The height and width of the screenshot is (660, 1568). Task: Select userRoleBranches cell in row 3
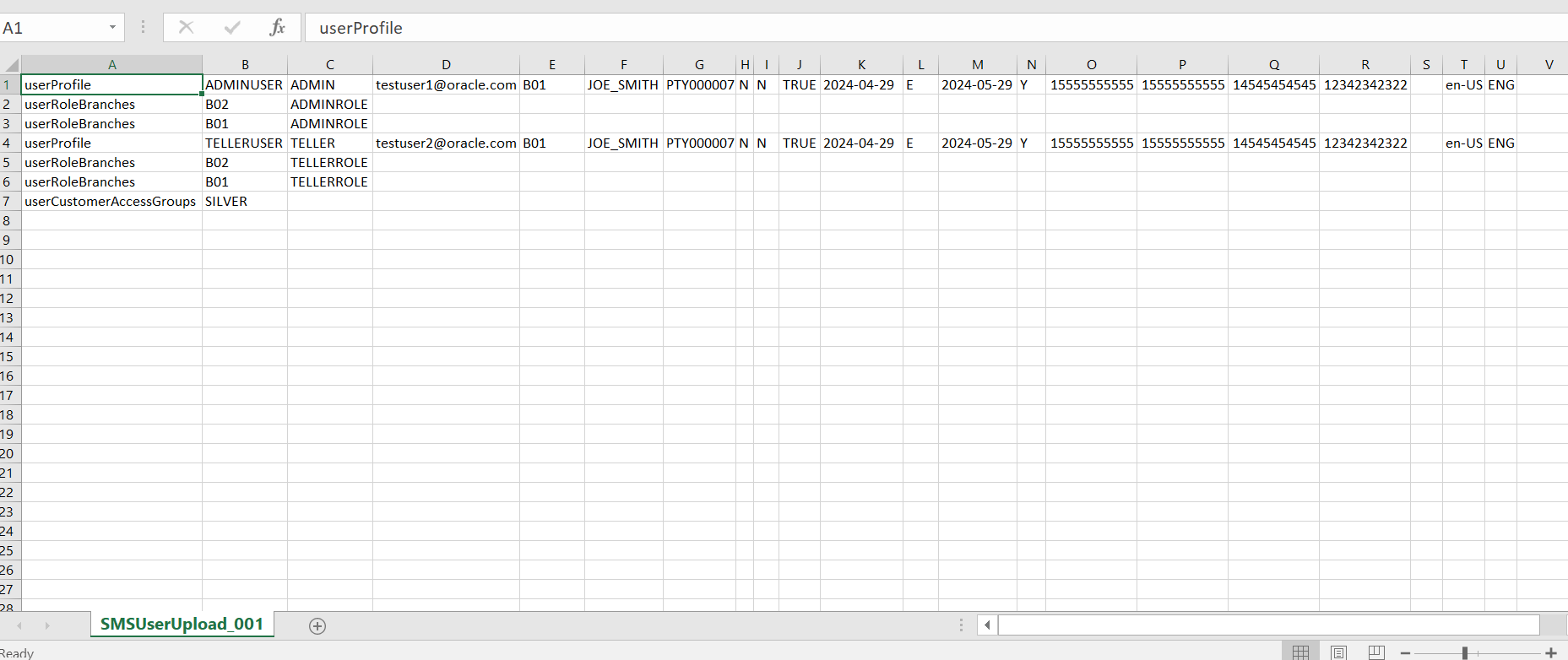click(x=111, y=124)
